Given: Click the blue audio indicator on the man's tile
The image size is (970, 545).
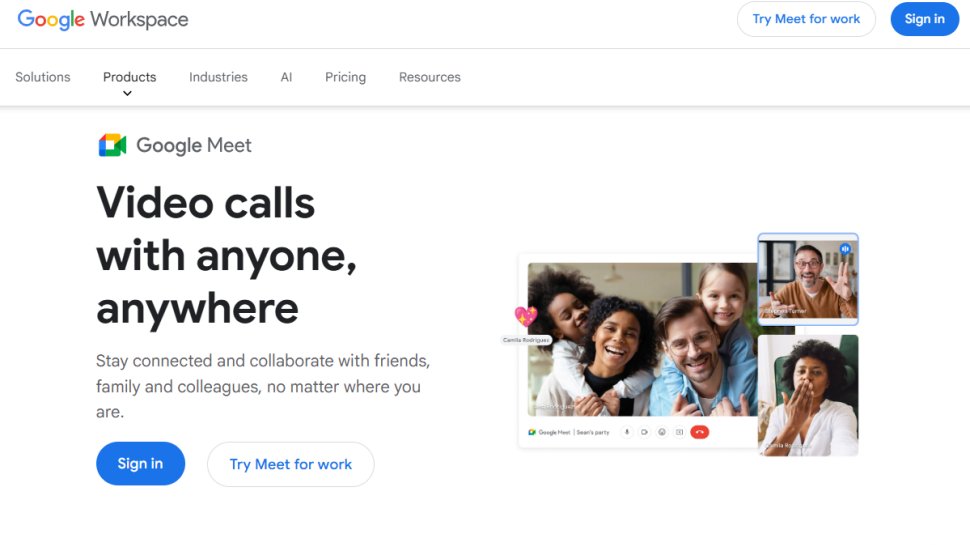Looking at the screenshot, I should [x=845, y=249].
